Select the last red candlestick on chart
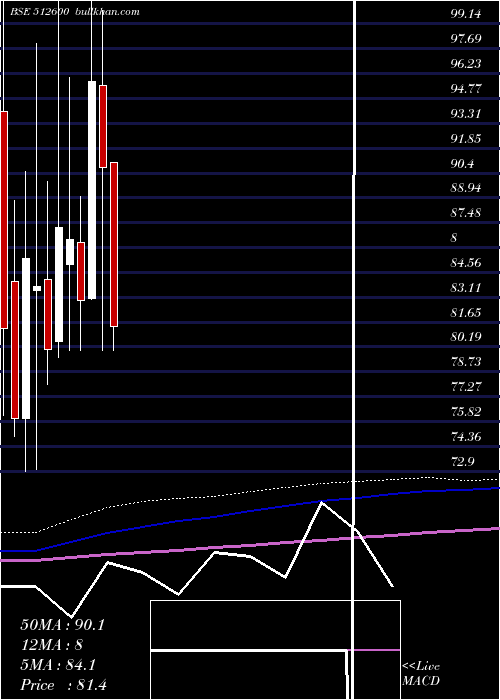Image resolution: width=500 pixels, height=700 pixels. [x=114, y=245]
